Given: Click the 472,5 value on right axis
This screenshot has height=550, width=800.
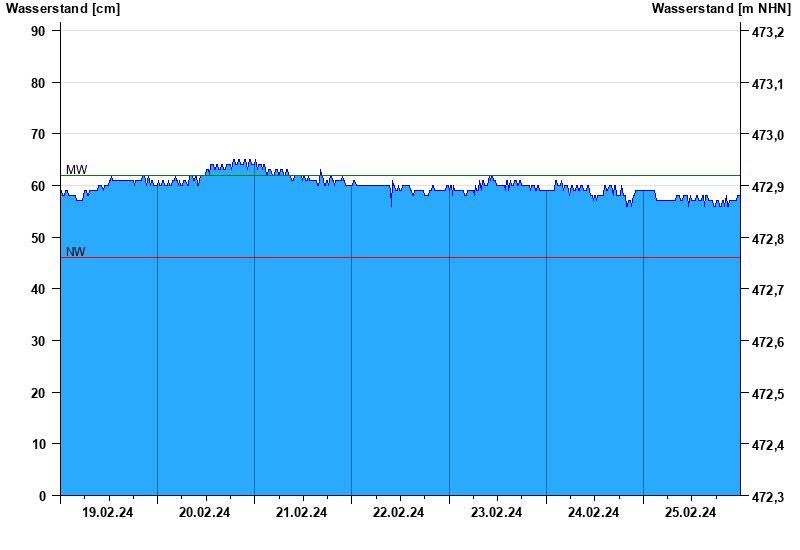Looking at the screenshot, I should coord(768,394).
